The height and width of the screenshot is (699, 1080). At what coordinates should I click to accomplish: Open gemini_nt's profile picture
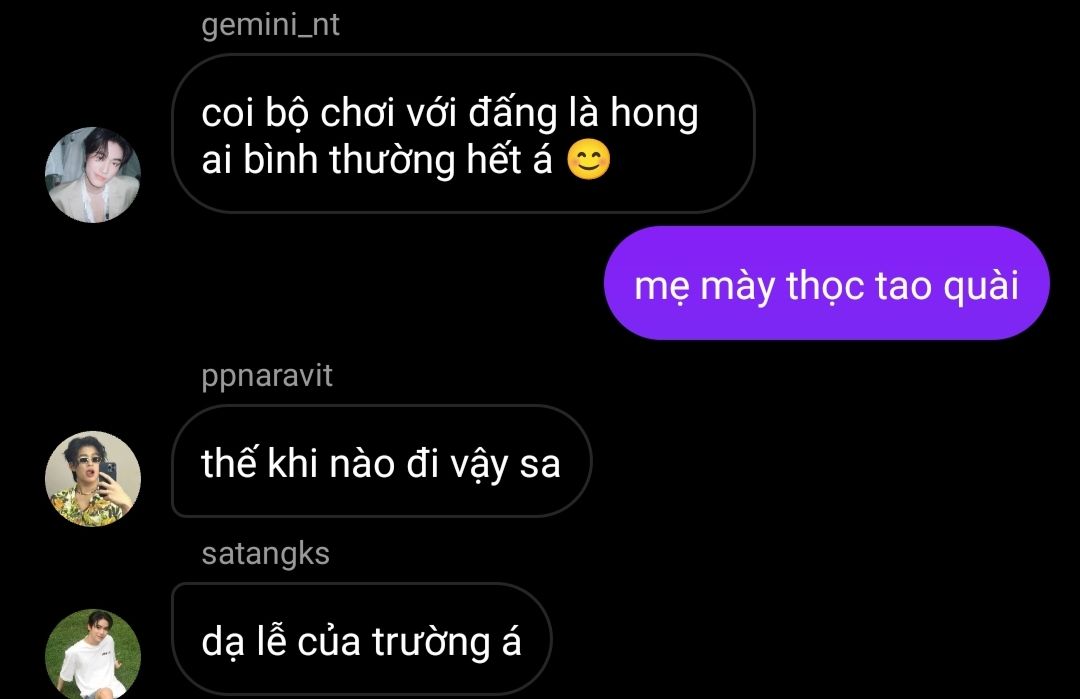click(x=93, y=175)
